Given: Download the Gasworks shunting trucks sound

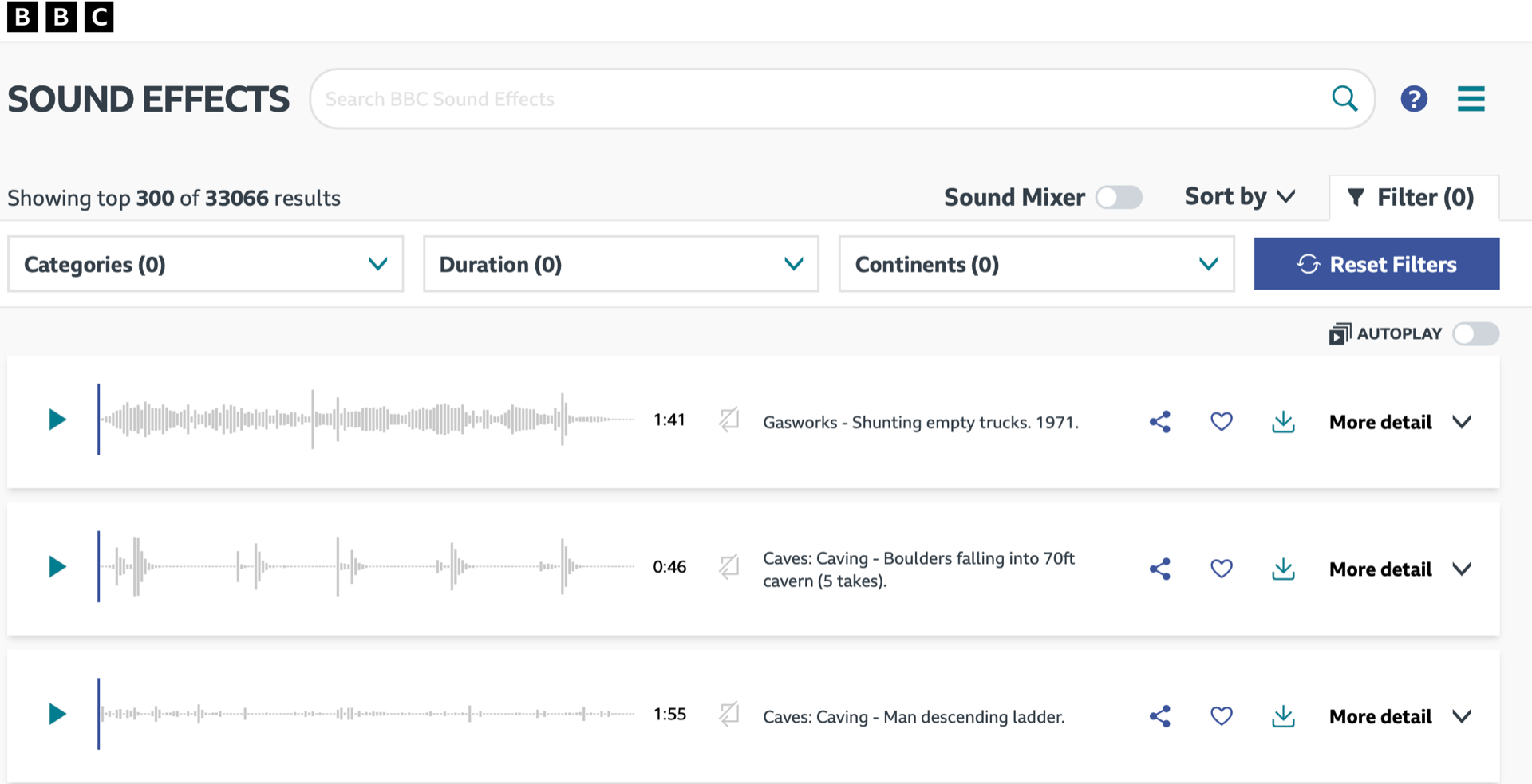Looking at the screenshot, I should [x=1283, y=422].
